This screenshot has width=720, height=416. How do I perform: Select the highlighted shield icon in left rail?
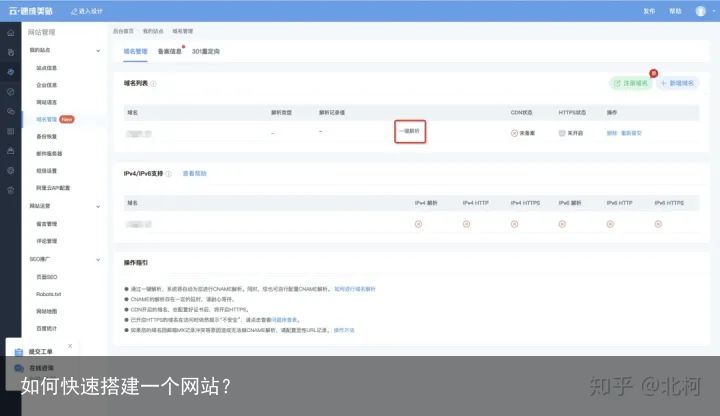tap(11, 72)
